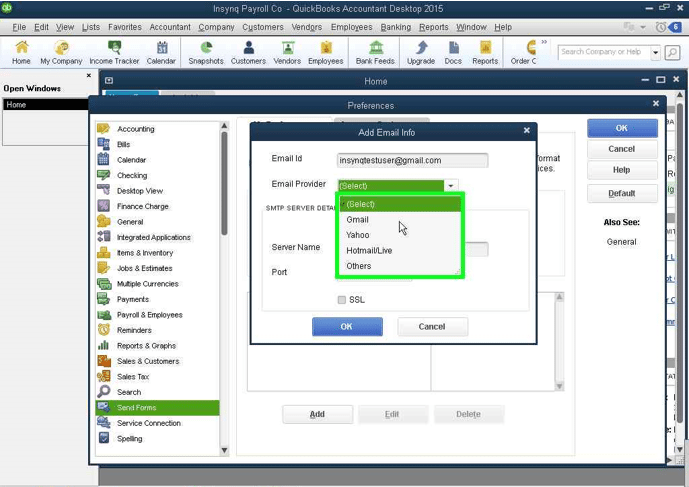
Task: Select Accounting preferences icon
Action: point(104,129)
